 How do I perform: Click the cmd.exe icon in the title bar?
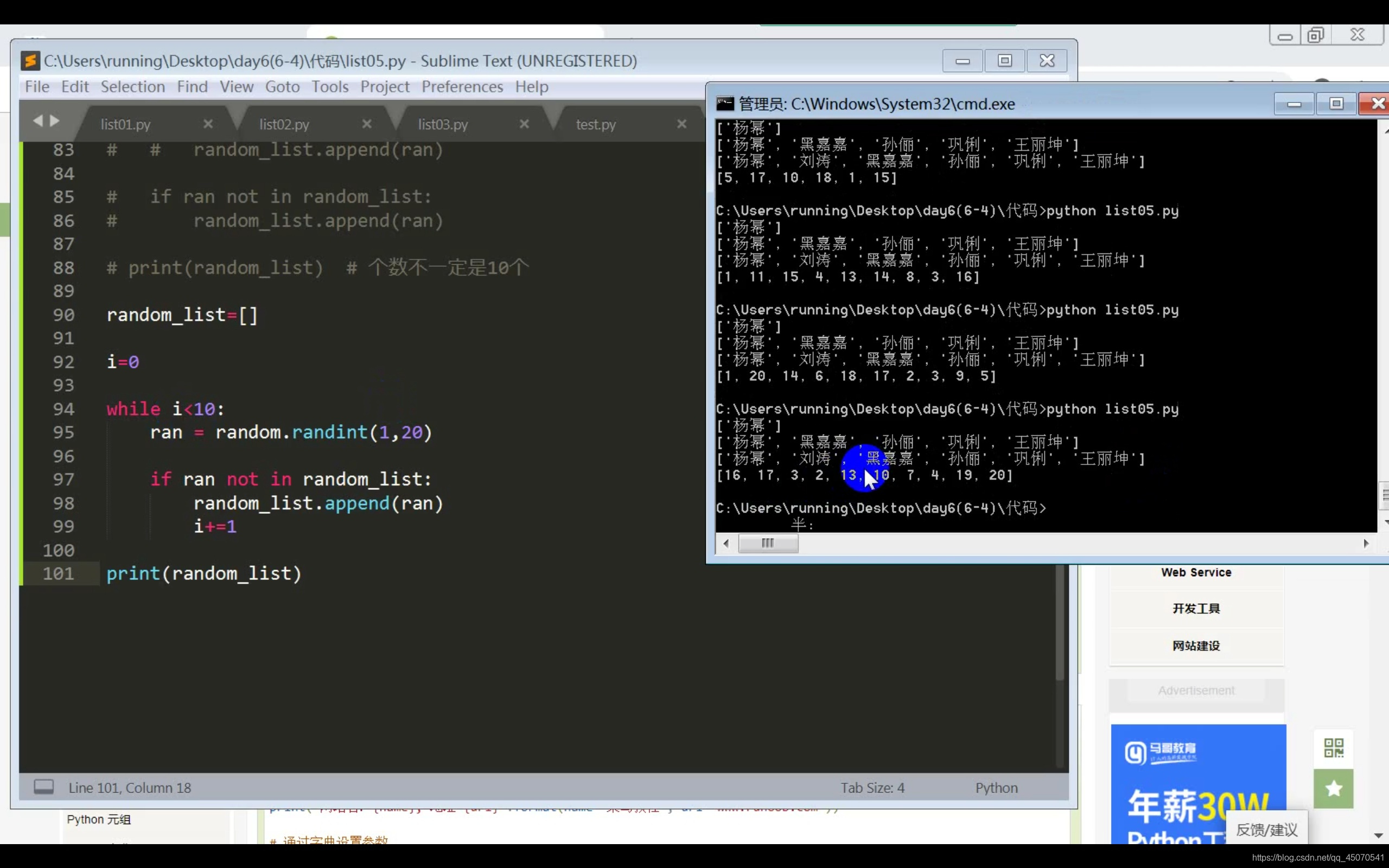pyautogui.click(x=725, y=104)
